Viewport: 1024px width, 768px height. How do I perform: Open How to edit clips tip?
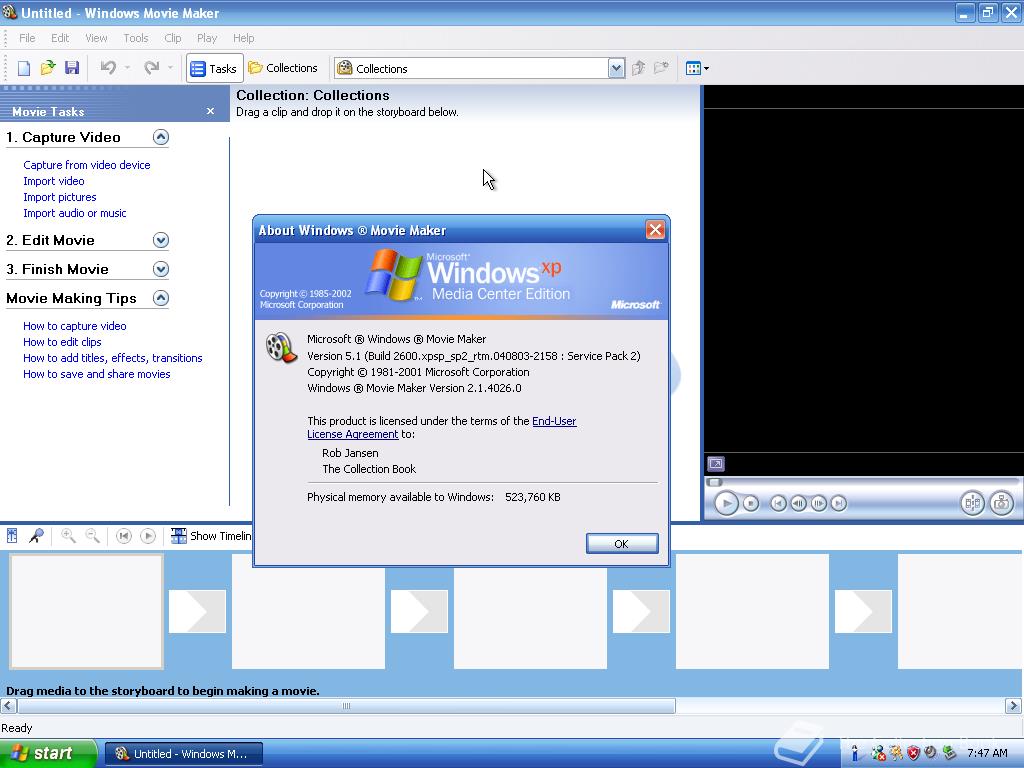coord(62,342)
